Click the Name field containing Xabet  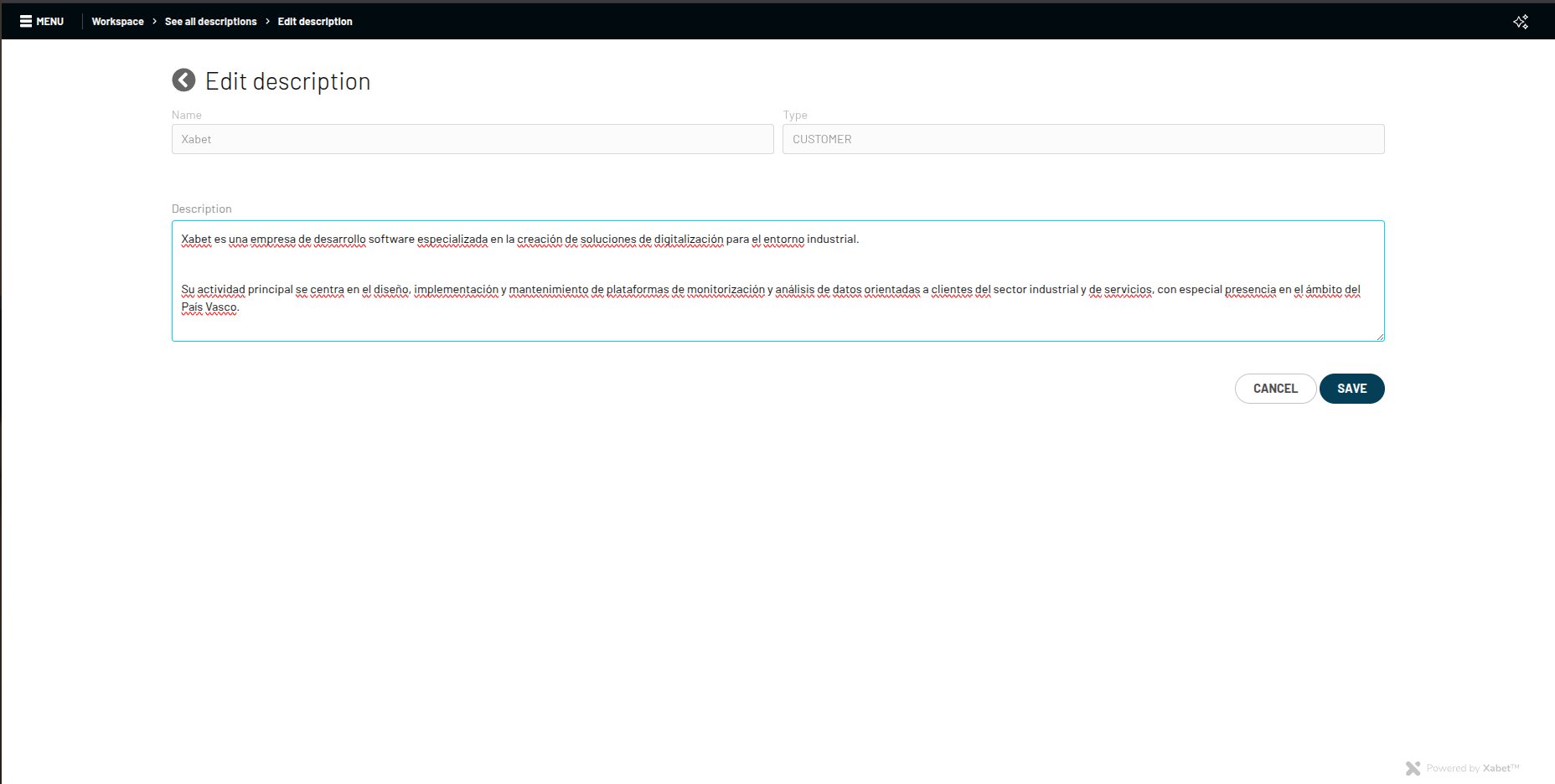(x=473, y=139)
